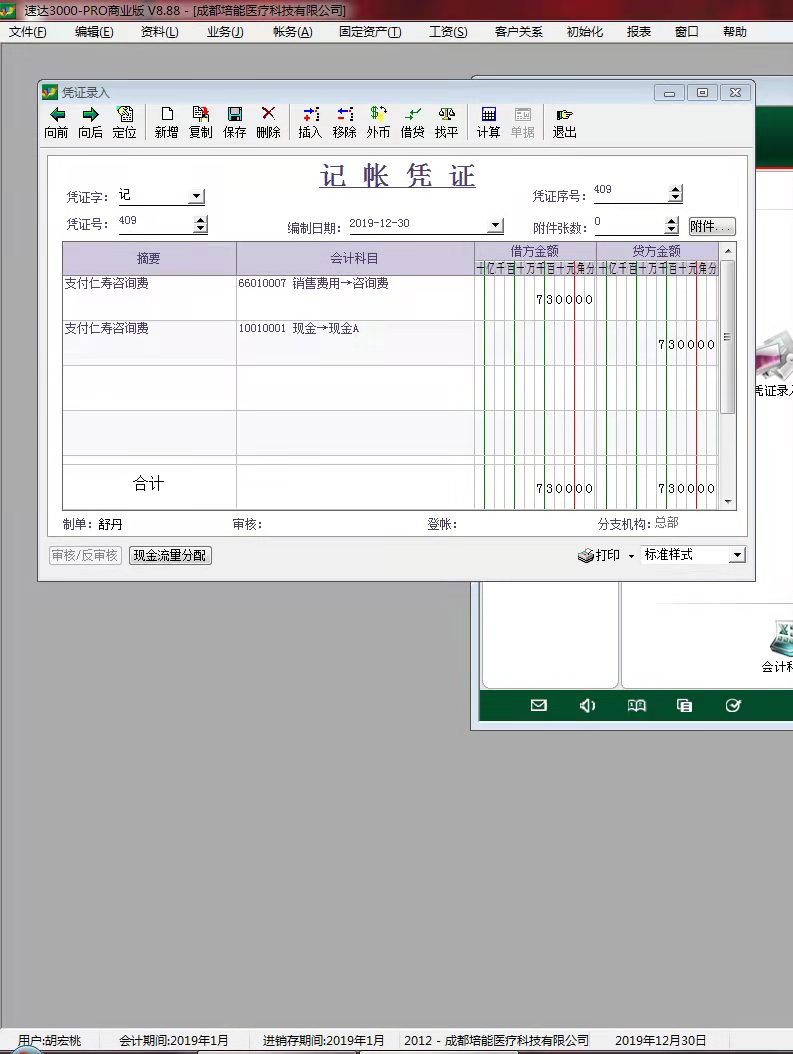Save the voucher using 保存 icon
The image size is (793, 1054).
[x=234, y=115]
